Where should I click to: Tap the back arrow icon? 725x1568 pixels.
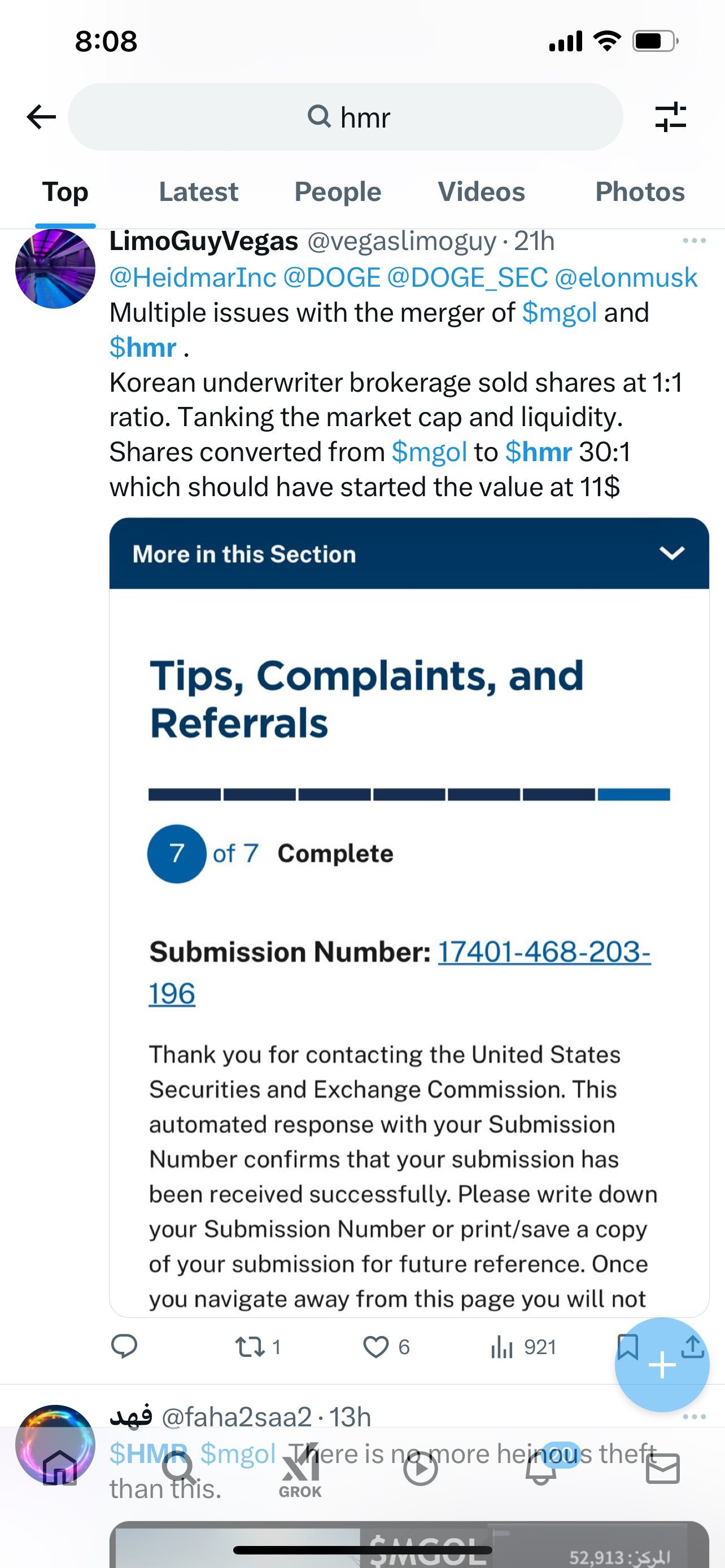click(x=41, y=116)
